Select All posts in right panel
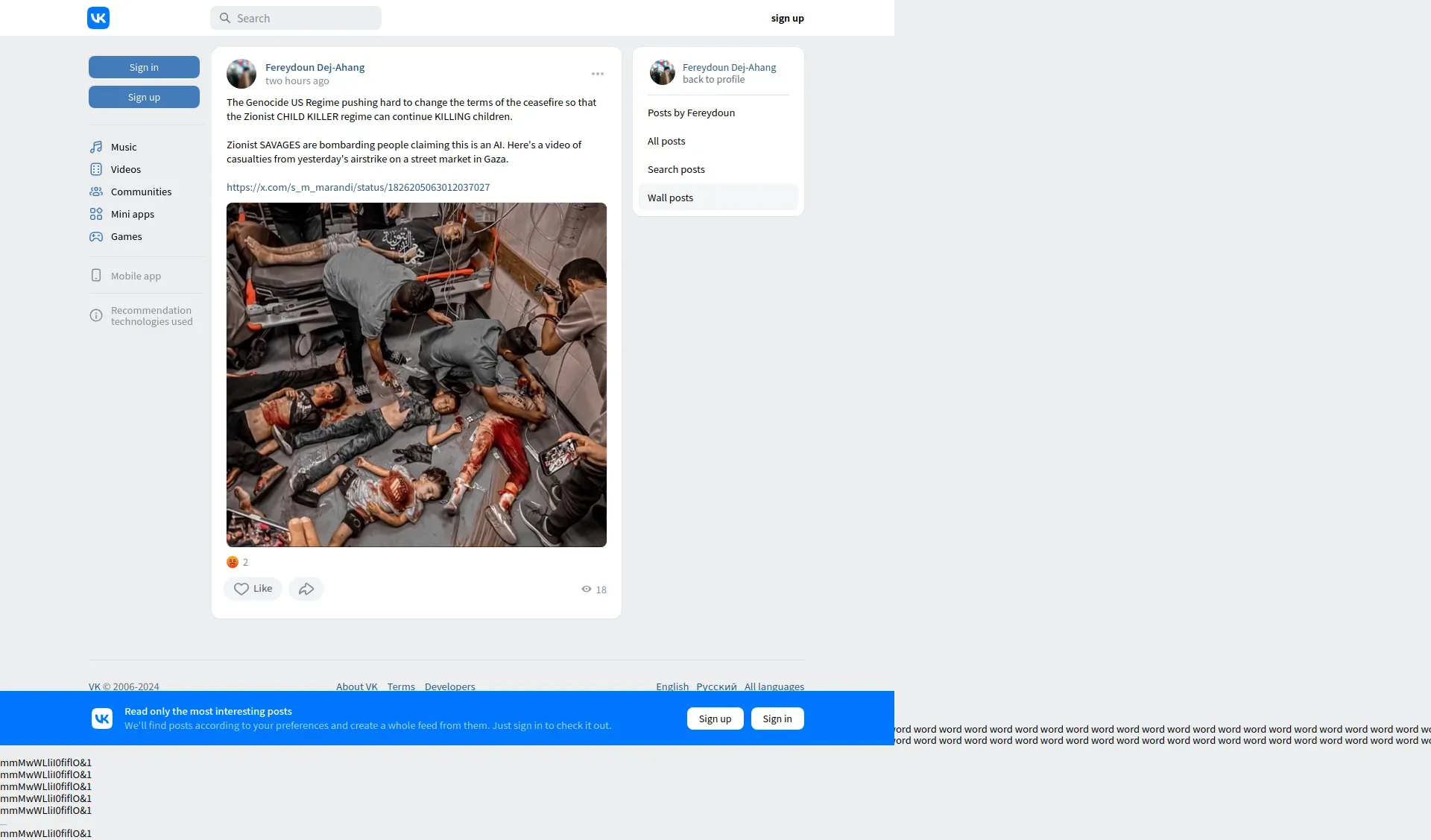 [666, 141]
